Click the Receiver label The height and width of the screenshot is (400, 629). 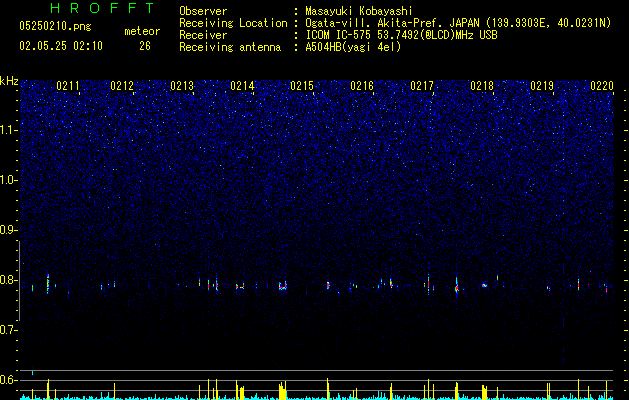[x=203, y=35]
